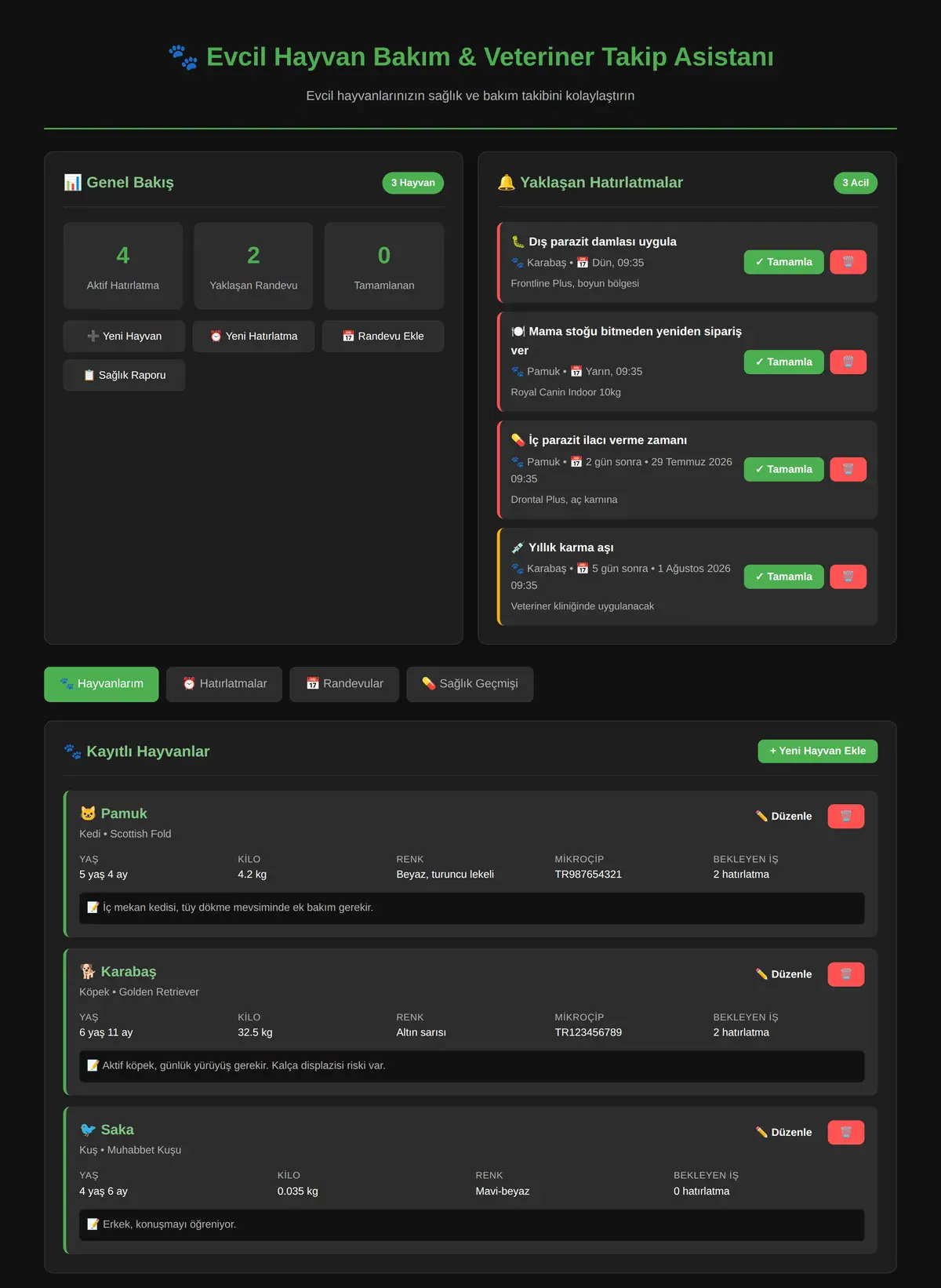
Task: Delete the Yıllık karma aşı reminder
Action: click(848, 577)
